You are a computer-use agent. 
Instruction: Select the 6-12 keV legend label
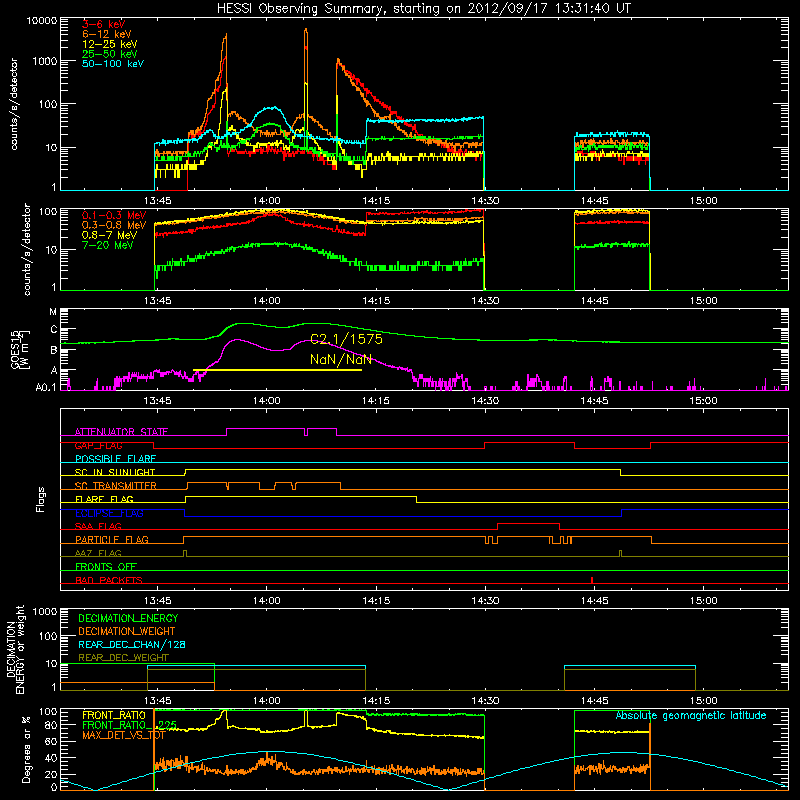click(x=107, y=34)
